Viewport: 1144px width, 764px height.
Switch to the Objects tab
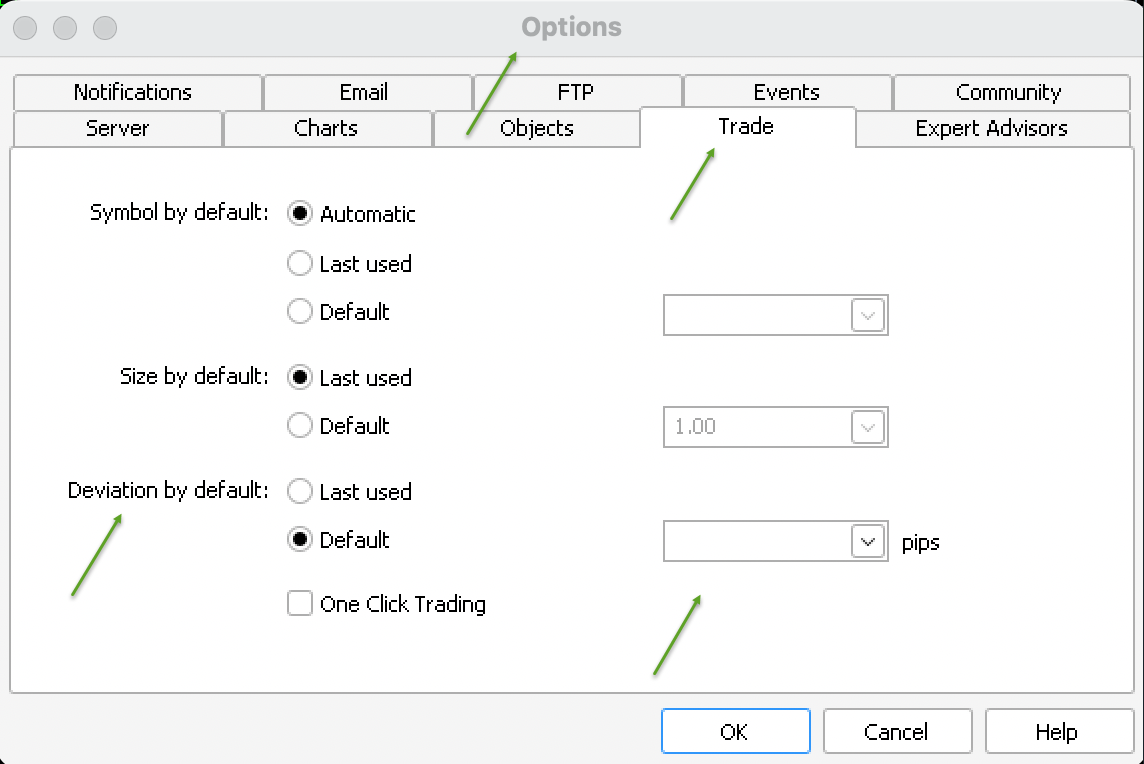click(x=536, y=128)
